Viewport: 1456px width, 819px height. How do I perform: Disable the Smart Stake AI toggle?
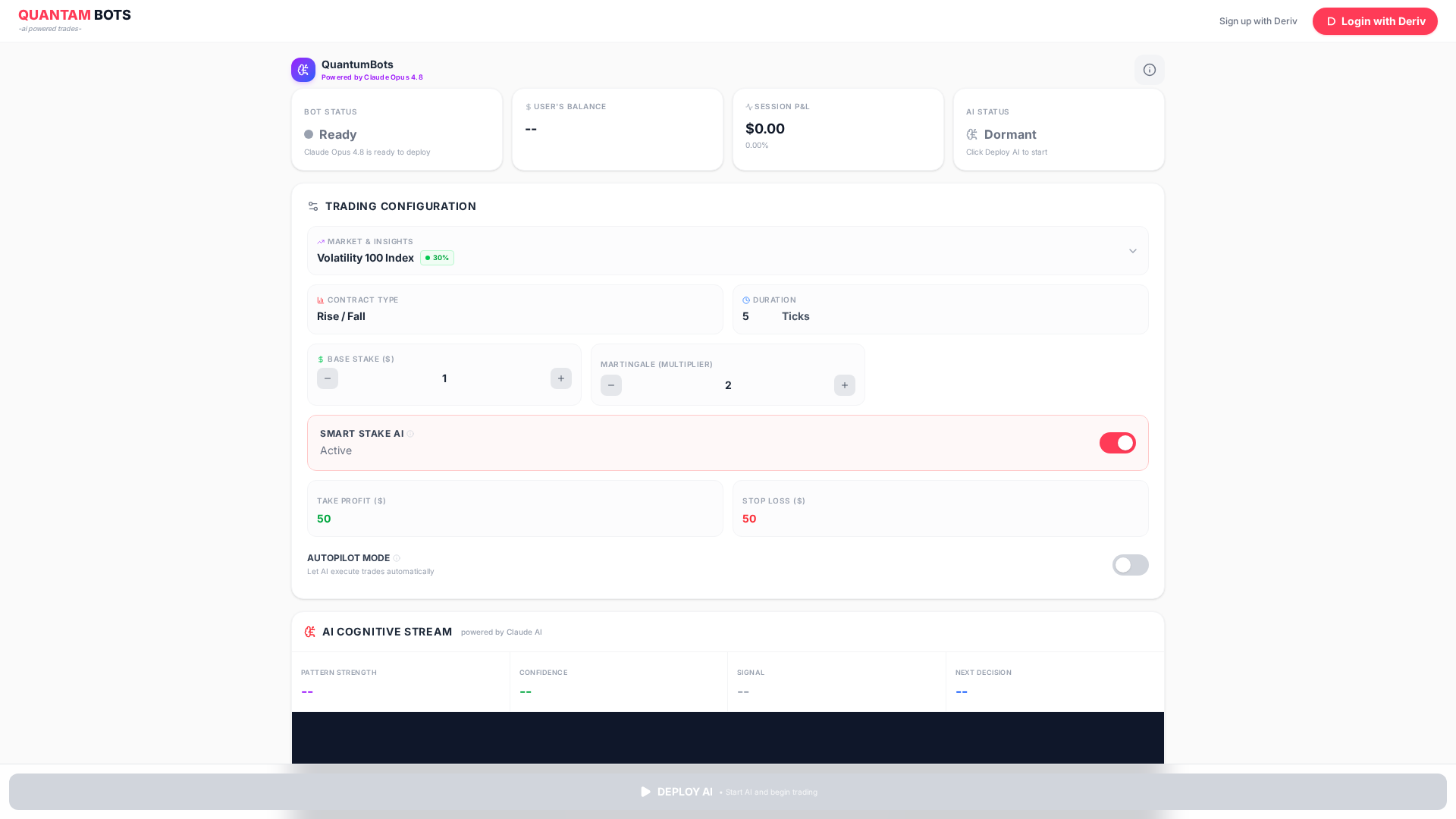pyautogui.click(x=1118, y=443)
